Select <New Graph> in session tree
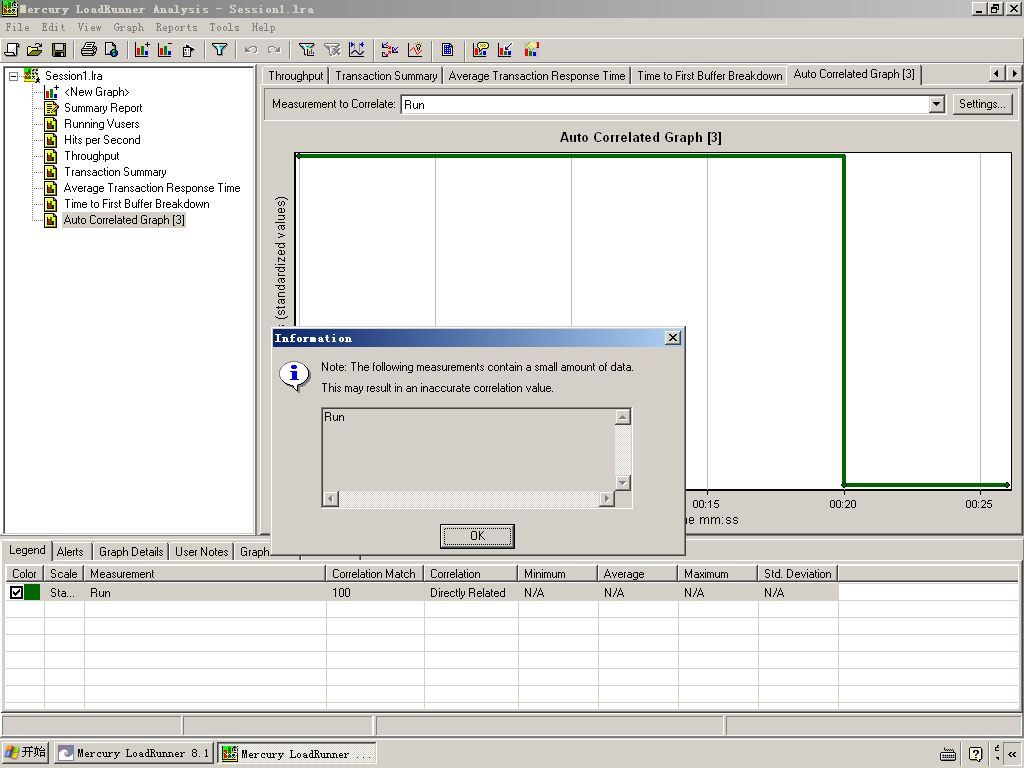1024x768 pixels. [x=97, y=92]
